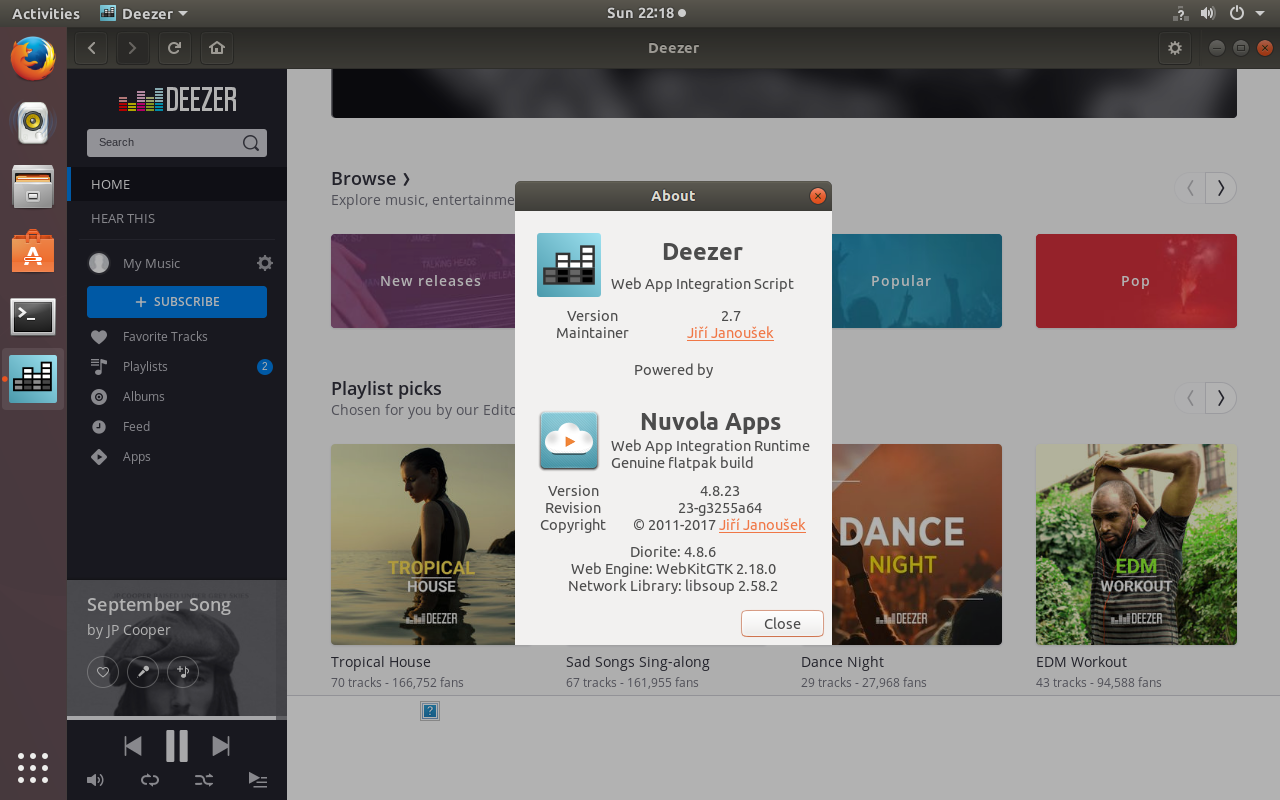Click Close button in About dialog

point(782,623)
